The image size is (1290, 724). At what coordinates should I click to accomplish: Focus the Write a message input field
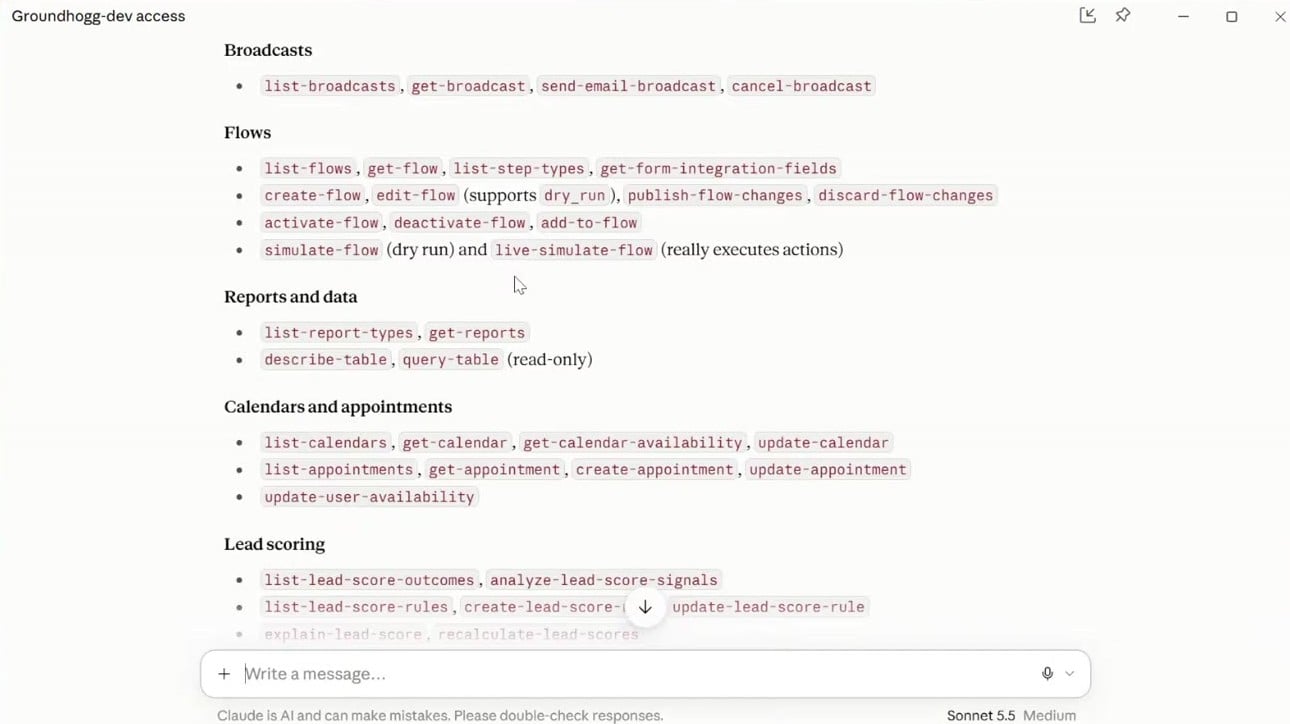click(x=635, y=674)
